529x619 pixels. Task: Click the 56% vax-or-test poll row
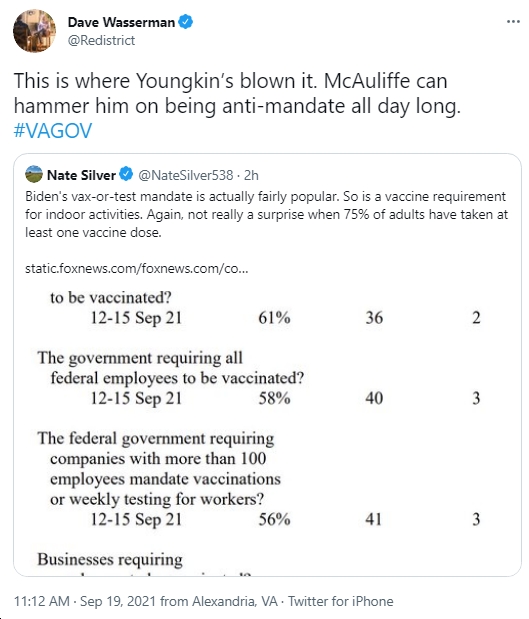(285, 519)
